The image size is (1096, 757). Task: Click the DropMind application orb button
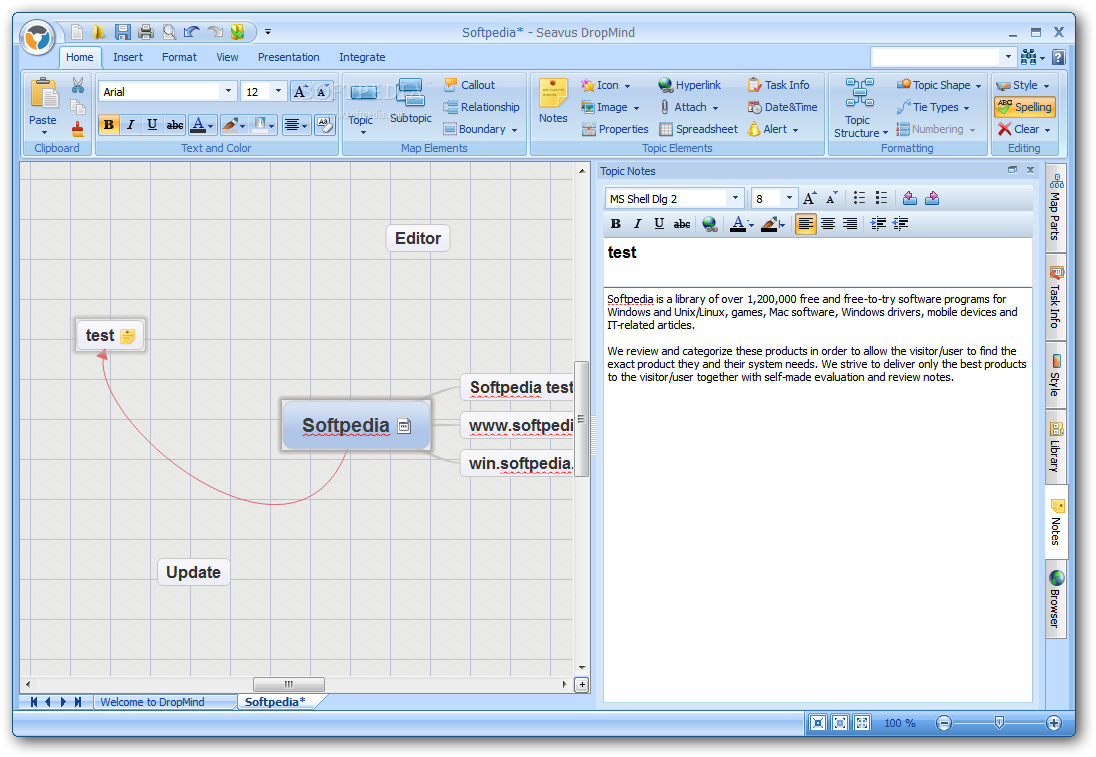click(37, 37)
